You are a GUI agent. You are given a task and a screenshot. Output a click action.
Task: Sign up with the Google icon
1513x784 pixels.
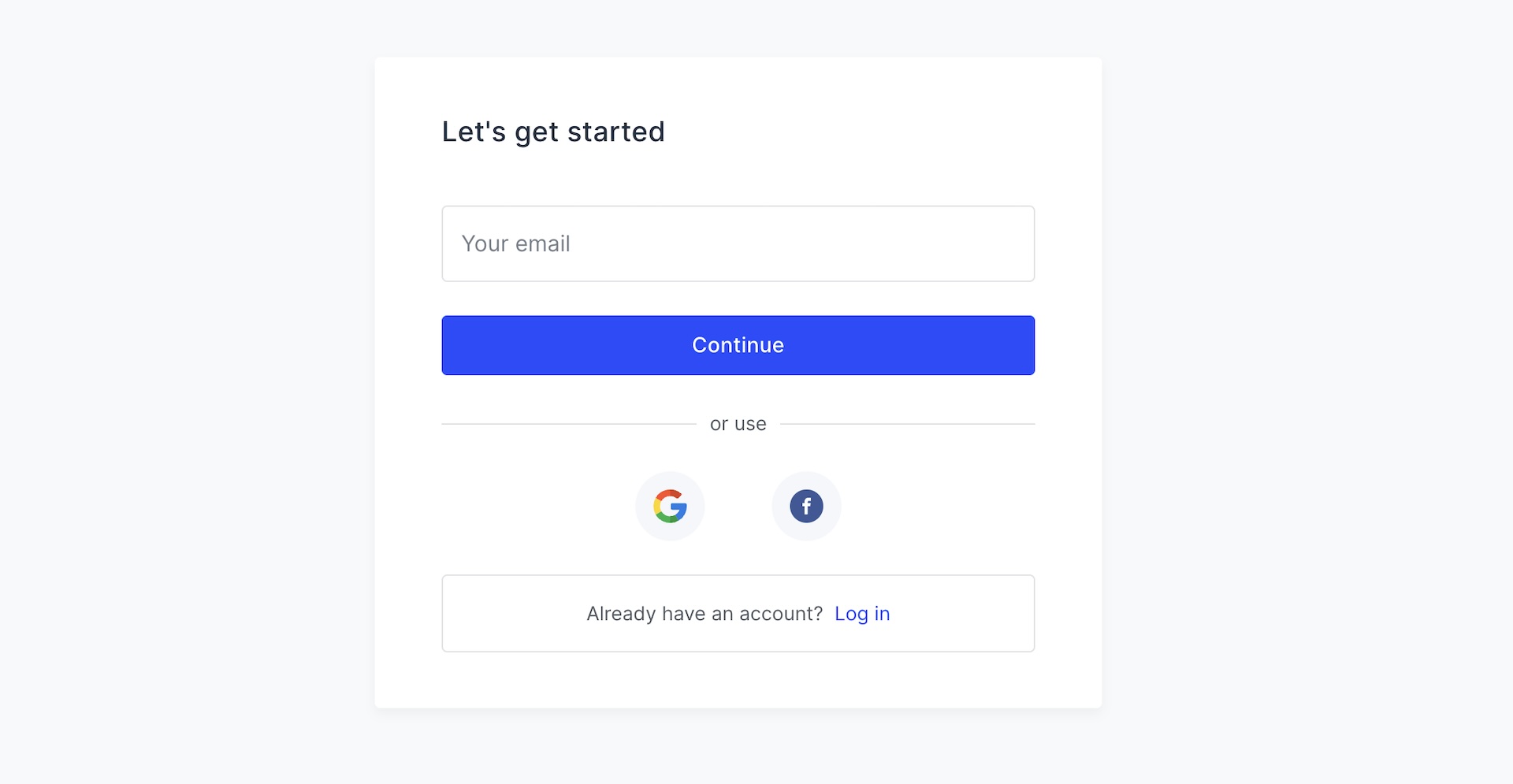click(x=670, y=506)
